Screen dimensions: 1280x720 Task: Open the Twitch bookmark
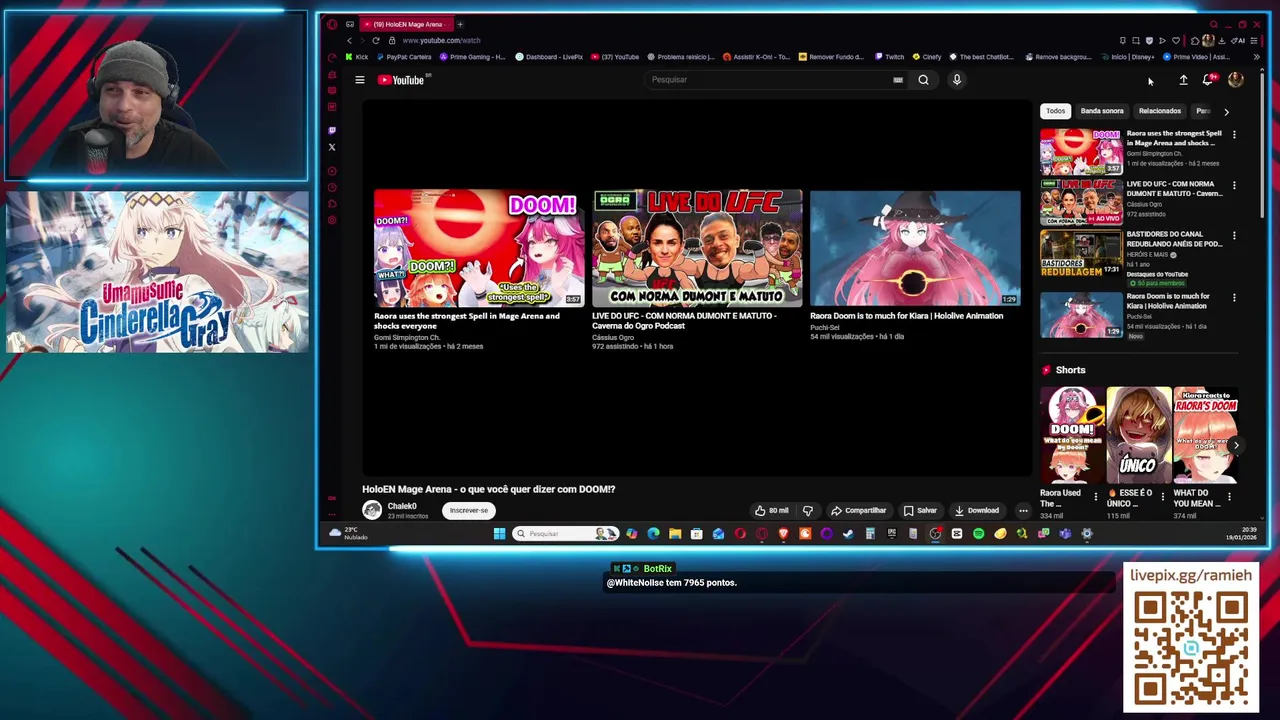coord(889,57)
